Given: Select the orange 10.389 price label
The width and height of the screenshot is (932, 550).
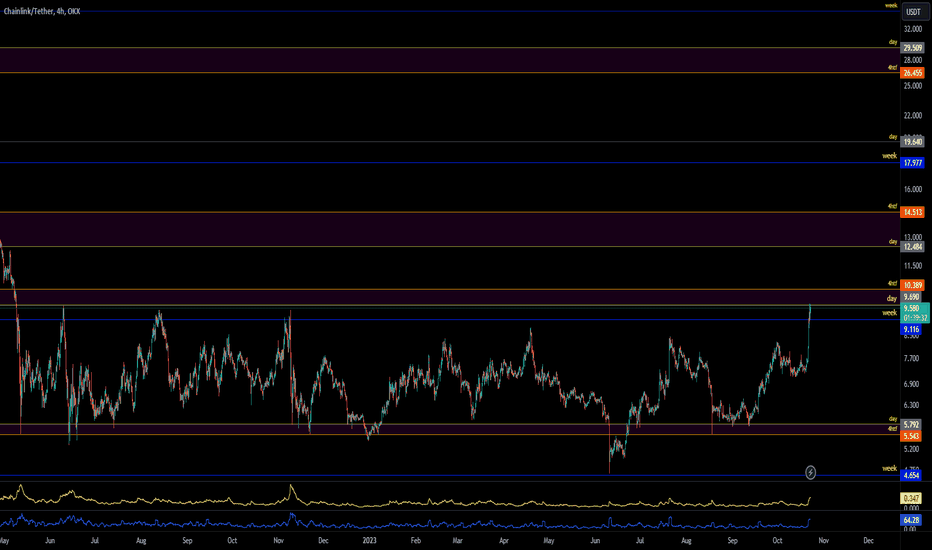Looking at the screenshot, I should [912, 286].
